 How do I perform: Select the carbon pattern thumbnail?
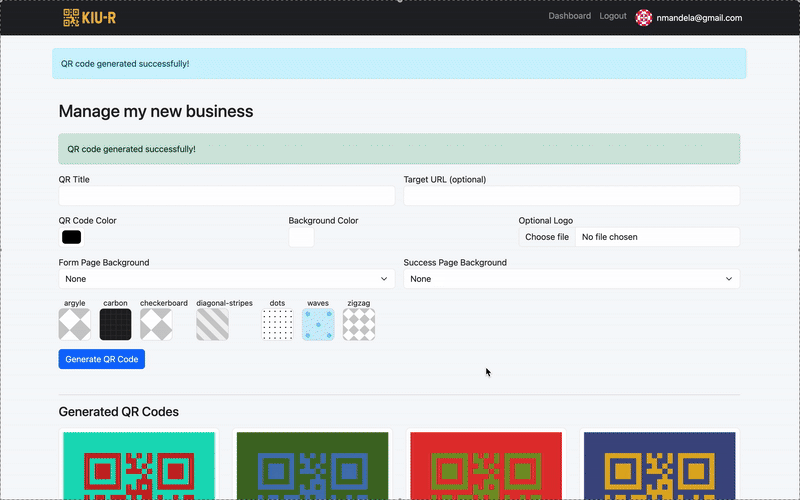(x=115, y=324)
